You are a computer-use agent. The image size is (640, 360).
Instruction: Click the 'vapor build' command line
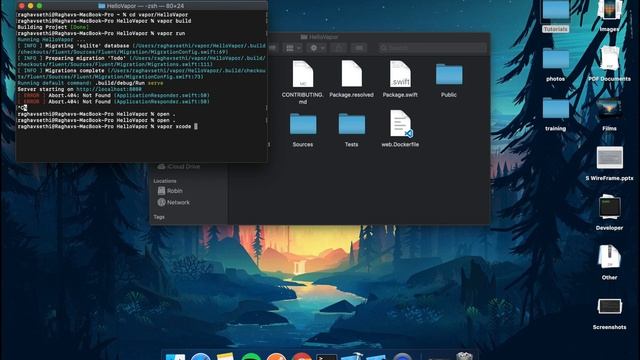[104, 21]
